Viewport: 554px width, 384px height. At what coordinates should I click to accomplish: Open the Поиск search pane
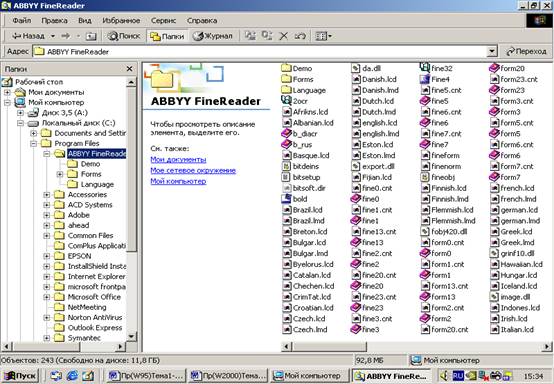[124, 36]
